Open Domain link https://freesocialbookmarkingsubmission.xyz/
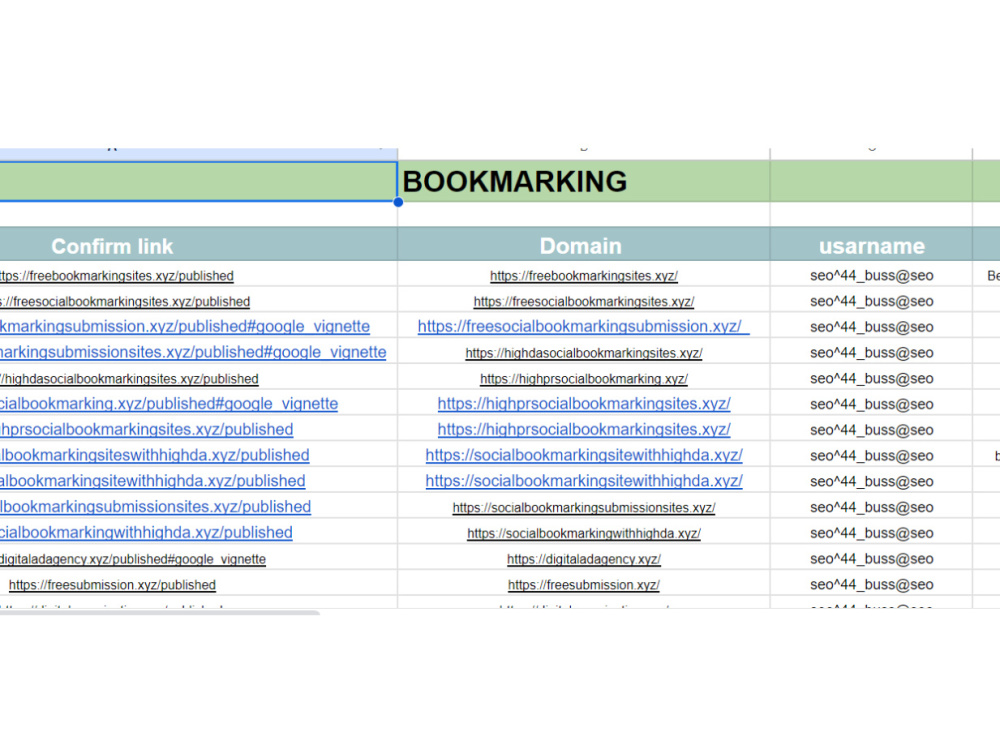 pyautogui.click(x=584, y=327)
